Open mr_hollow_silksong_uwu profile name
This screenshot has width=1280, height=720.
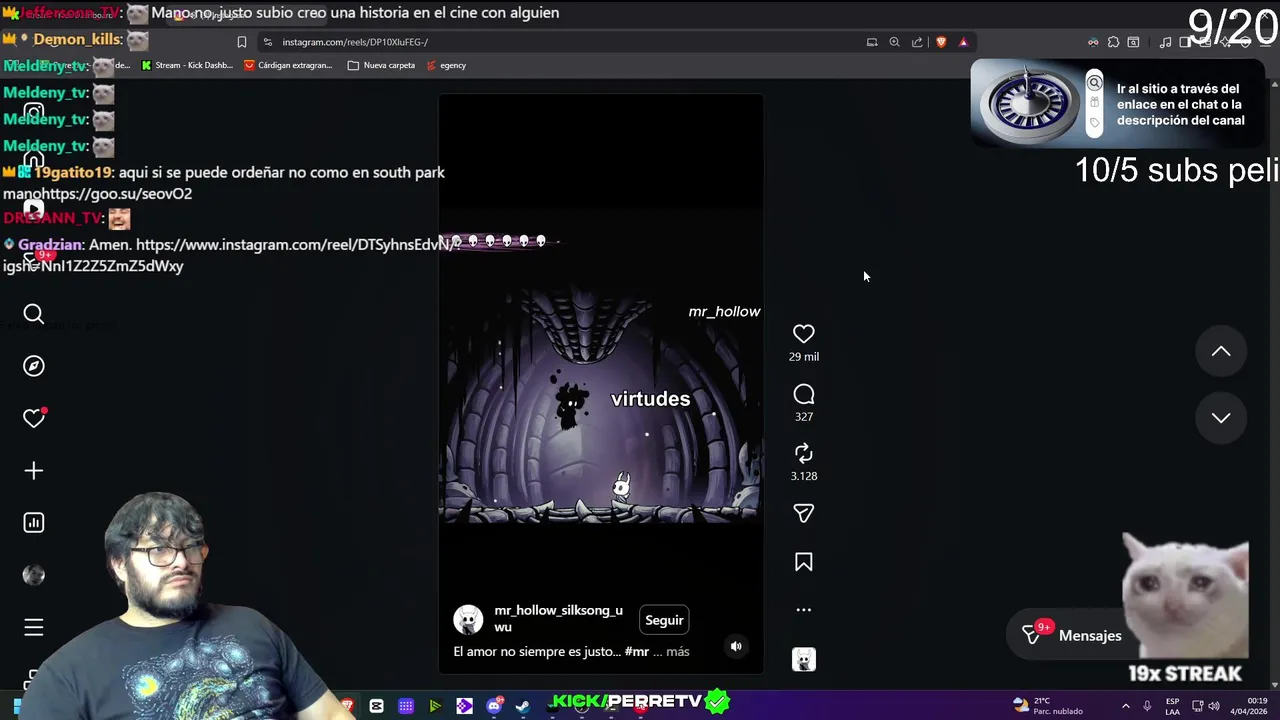coord(558,618)
